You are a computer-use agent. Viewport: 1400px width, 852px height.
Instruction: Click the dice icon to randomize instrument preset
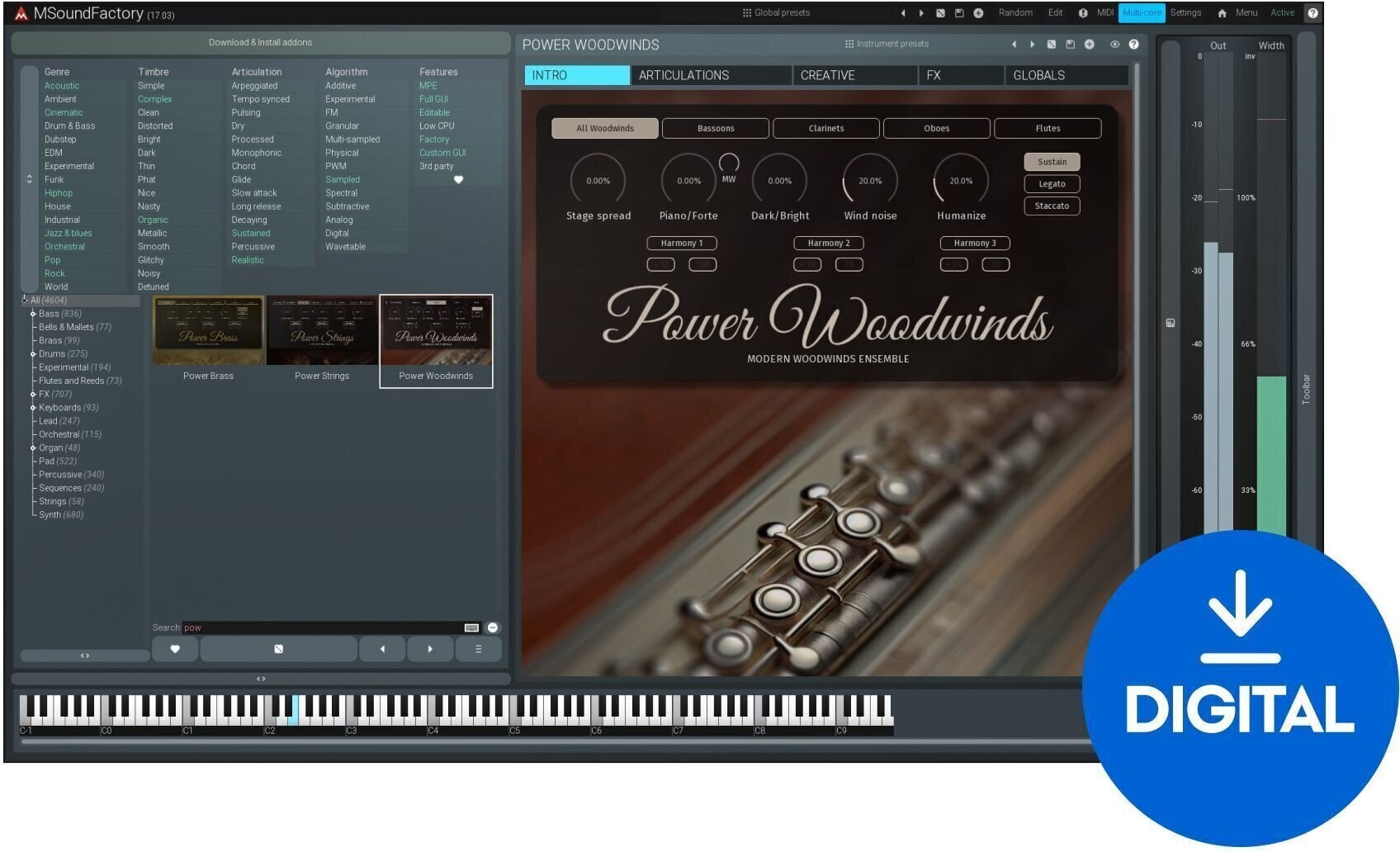point(1052,45)
